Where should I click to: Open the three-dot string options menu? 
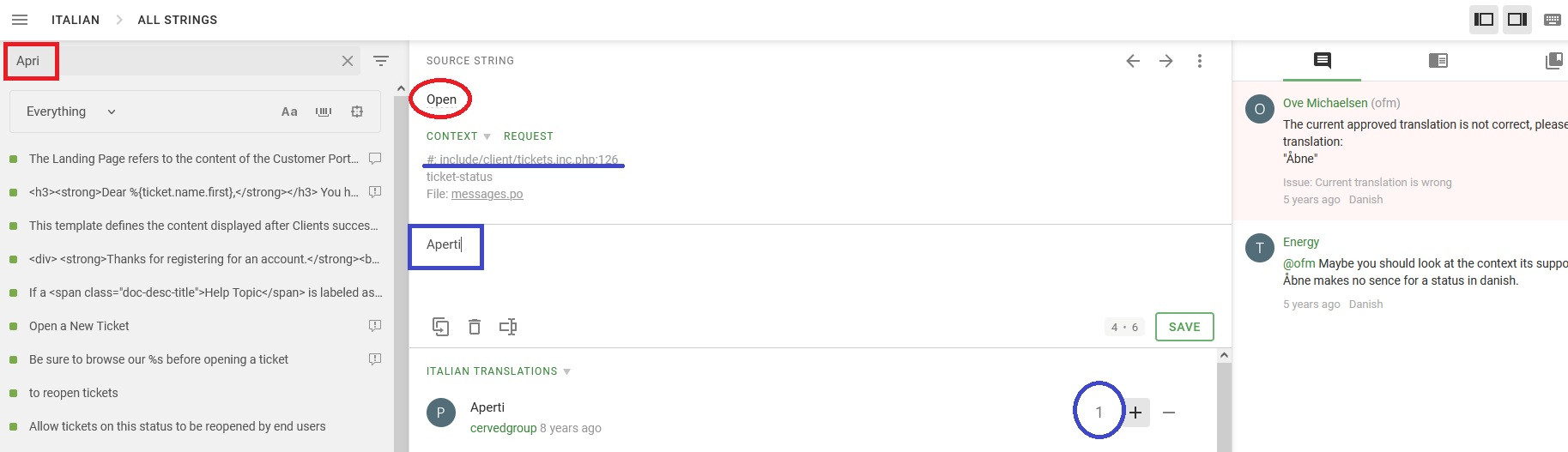(x=1200, y=61)
